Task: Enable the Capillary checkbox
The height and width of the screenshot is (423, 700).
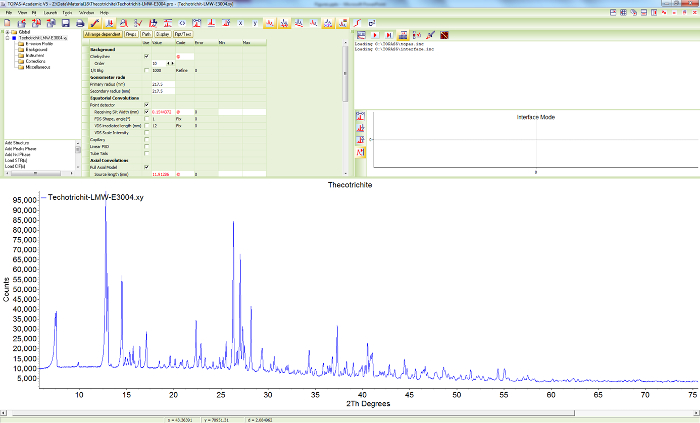Action: (x=146, y=140)
